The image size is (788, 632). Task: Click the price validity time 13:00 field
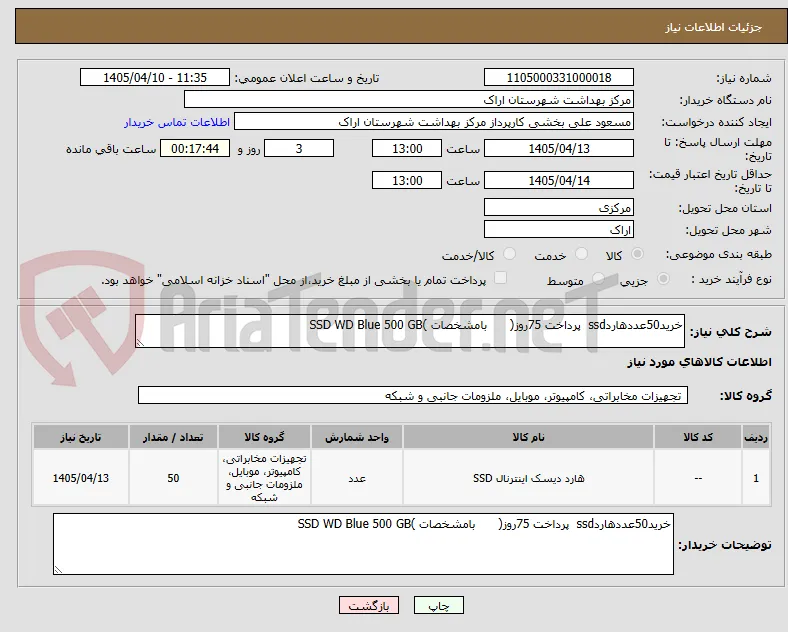coord(407,180)
